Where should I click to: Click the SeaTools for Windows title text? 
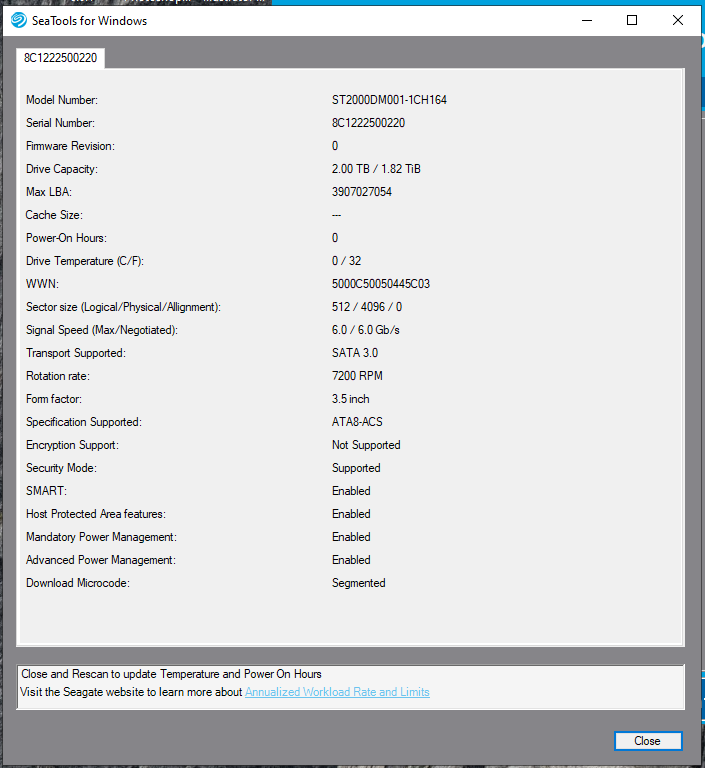pos(89,21)
